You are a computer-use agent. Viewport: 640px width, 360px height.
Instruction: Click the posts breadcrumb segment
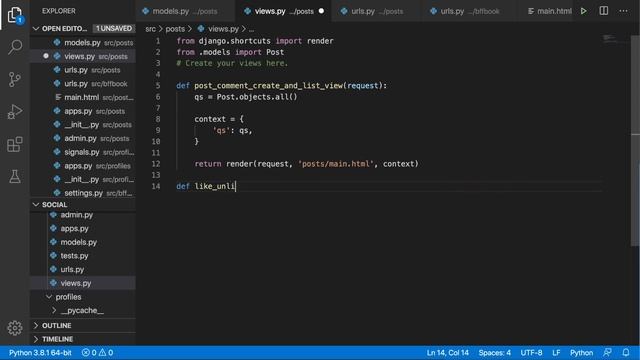pos(175,29)
